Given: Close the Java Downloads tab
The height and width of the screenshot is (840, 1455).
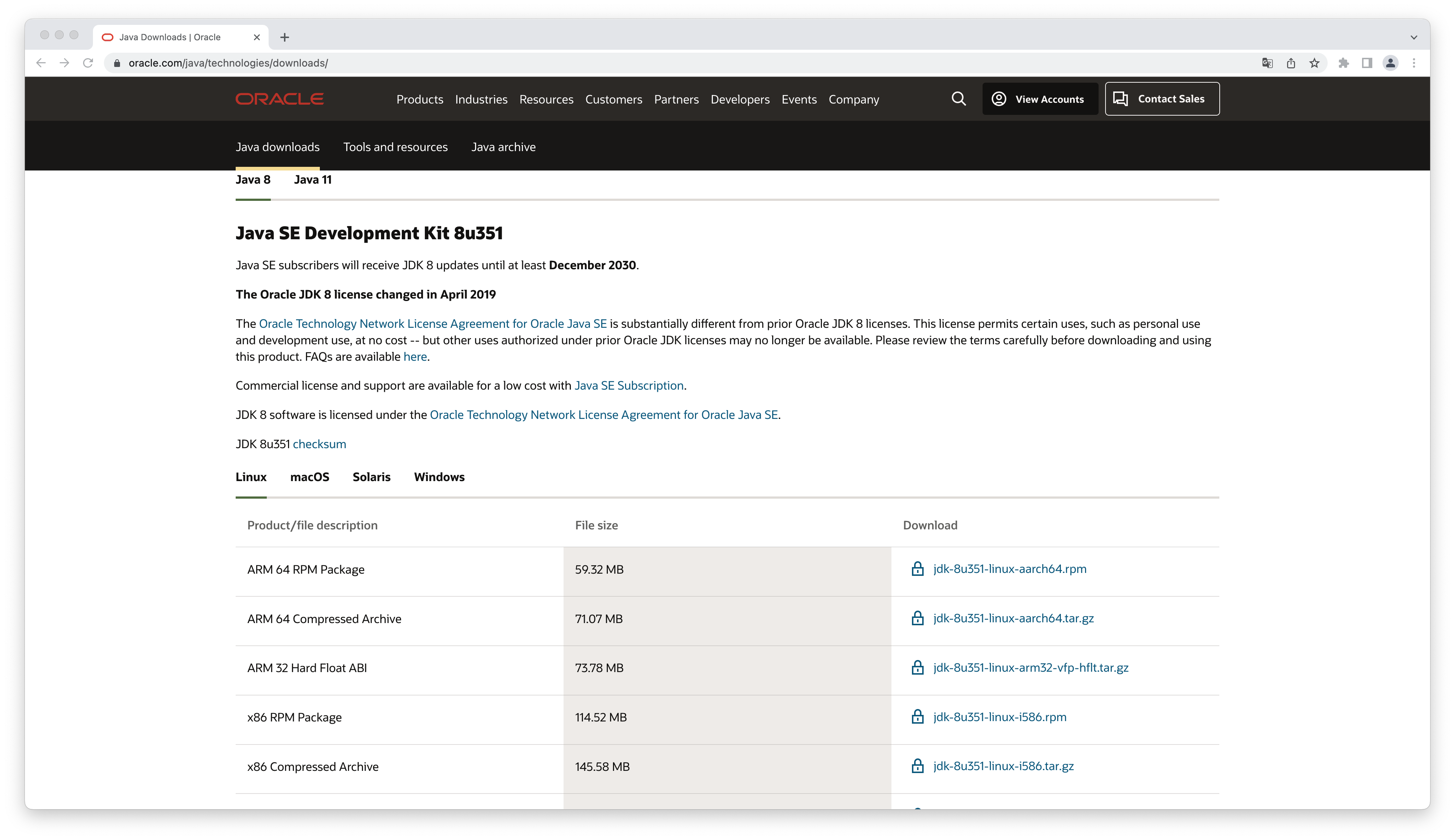Looking at the screenshot, I should pos(257,37).
